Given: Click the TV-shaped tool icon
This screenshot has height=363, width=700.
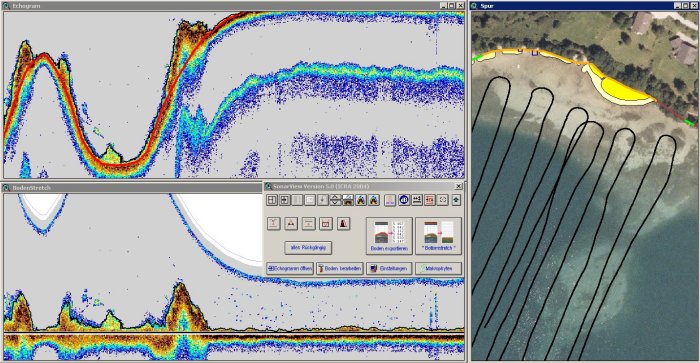Looking at the screenshot, I should 326,224.
